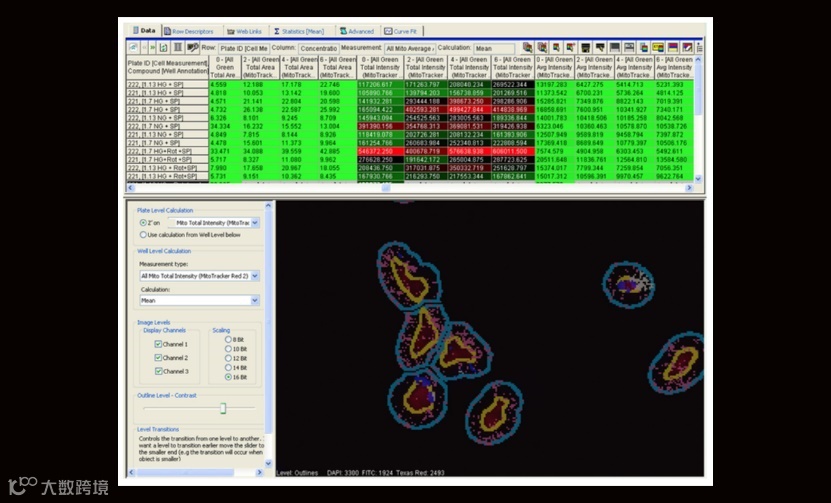Click the first icon right of the Calculation field
831x503 pixels.
[527, 48]
